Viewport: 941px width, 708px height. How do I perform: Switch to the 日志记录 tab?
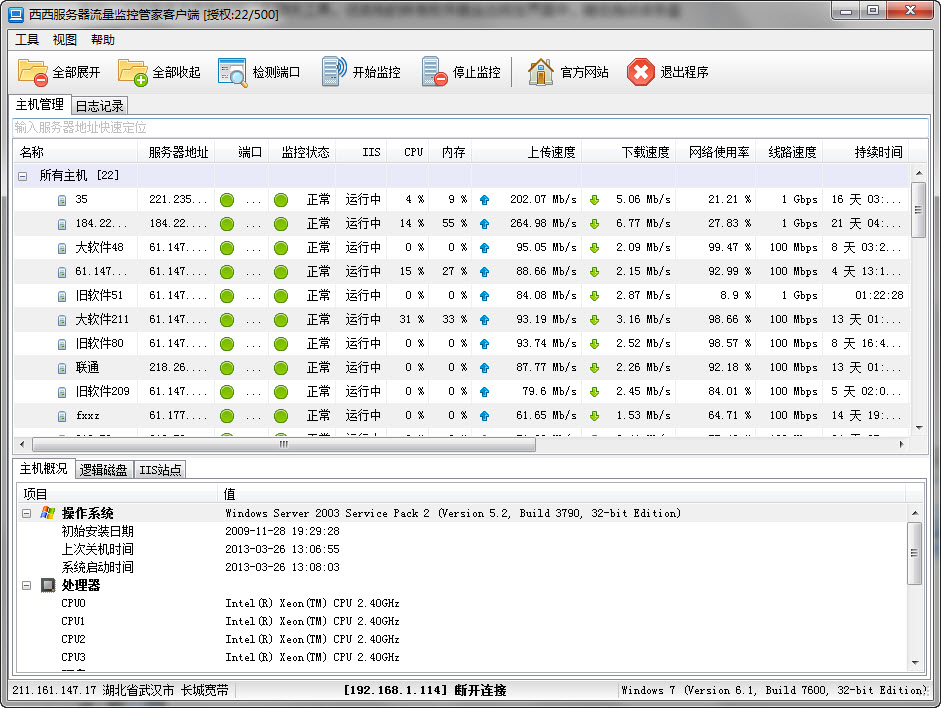click(100, 105)
